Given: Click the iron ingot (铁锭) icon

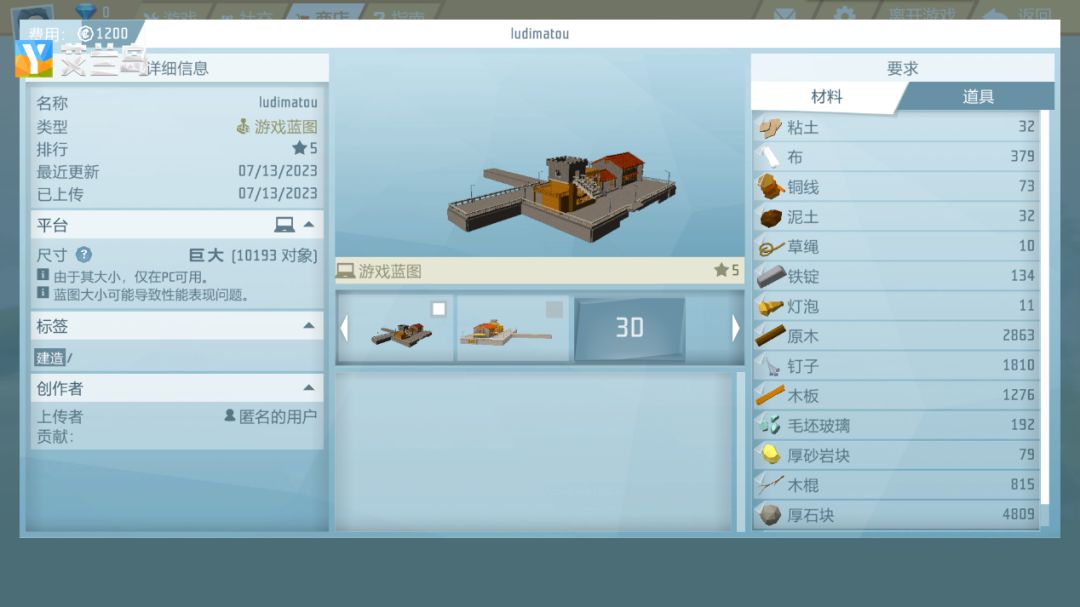Looking at the screenshot, I should pyautogui.click(x=770, y=276).
